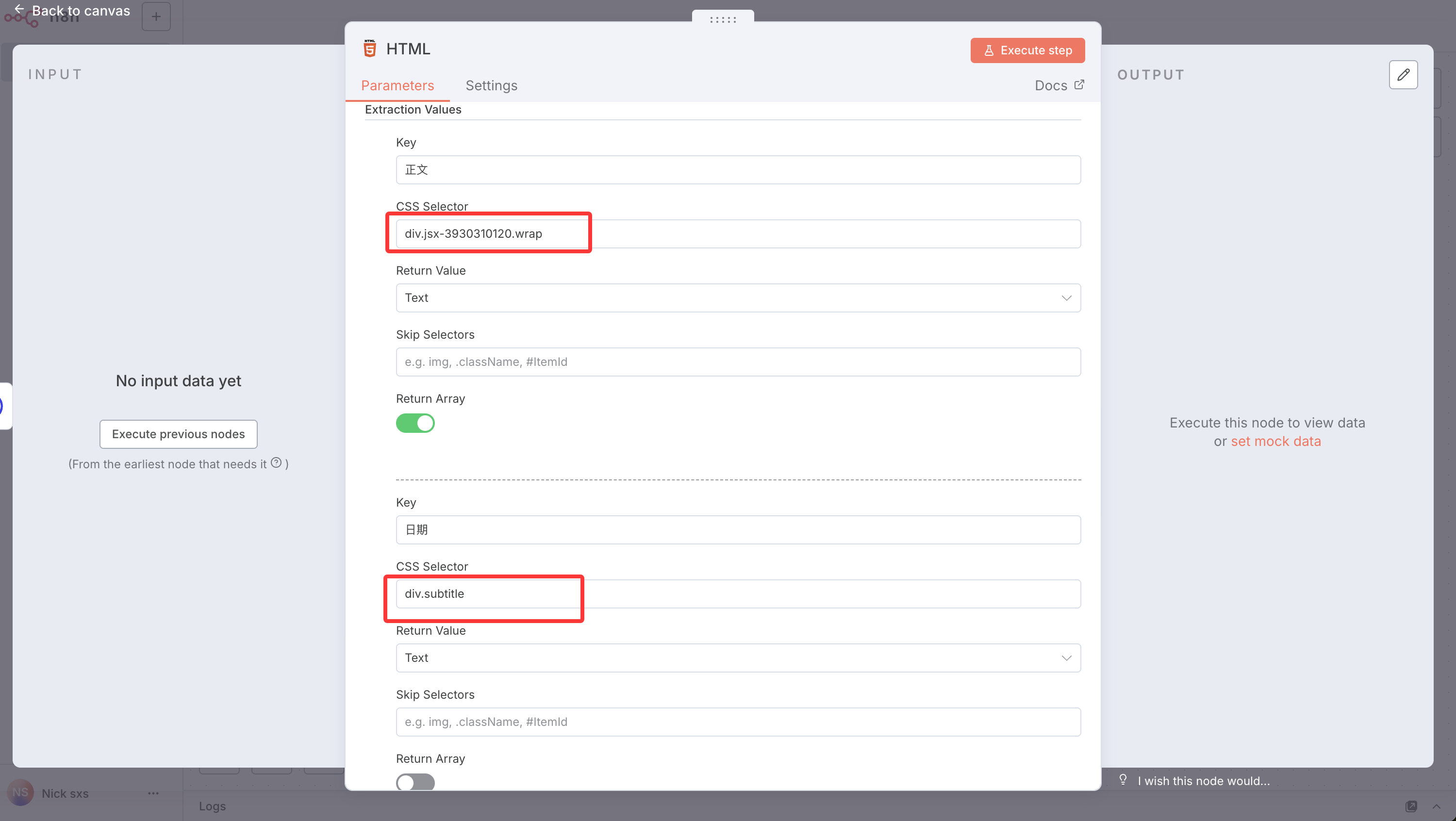Disable Return Array for 正文 key
Screen dimensions: 1456x821
[x=415, y=423]
